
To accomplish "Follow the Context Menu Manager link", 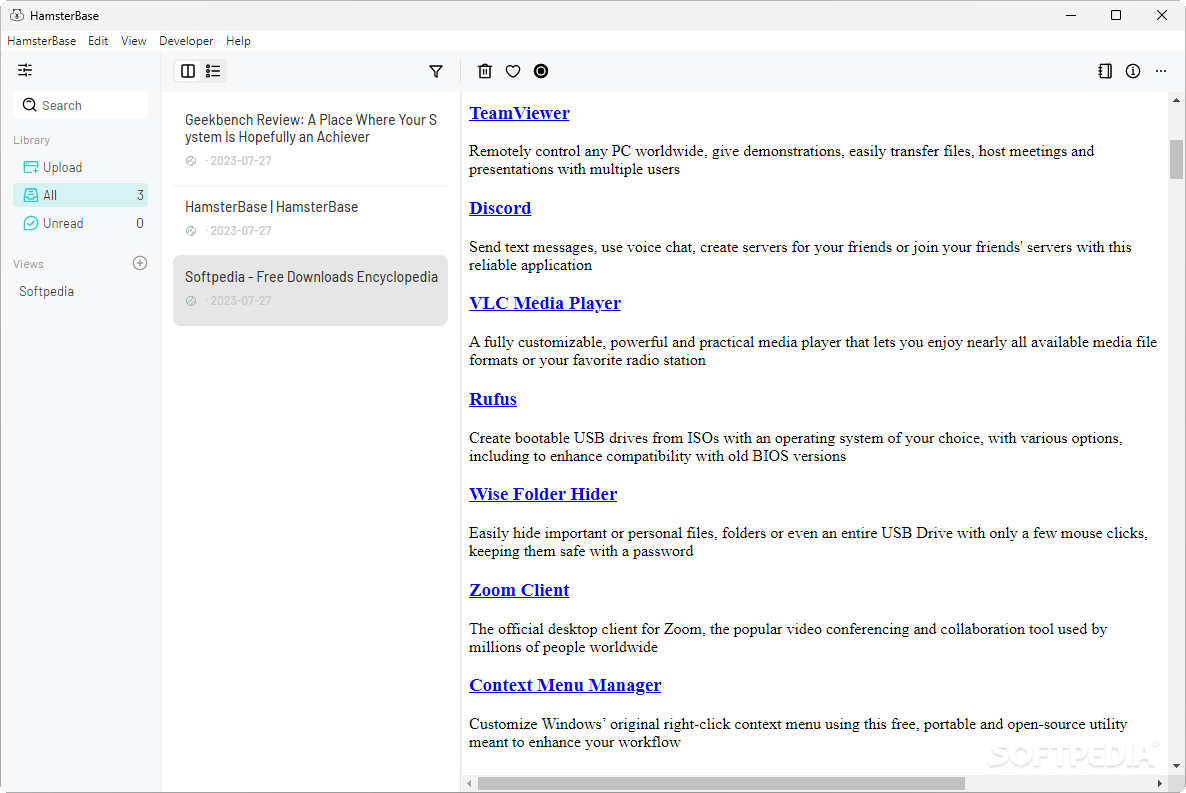I will [565, 685].
